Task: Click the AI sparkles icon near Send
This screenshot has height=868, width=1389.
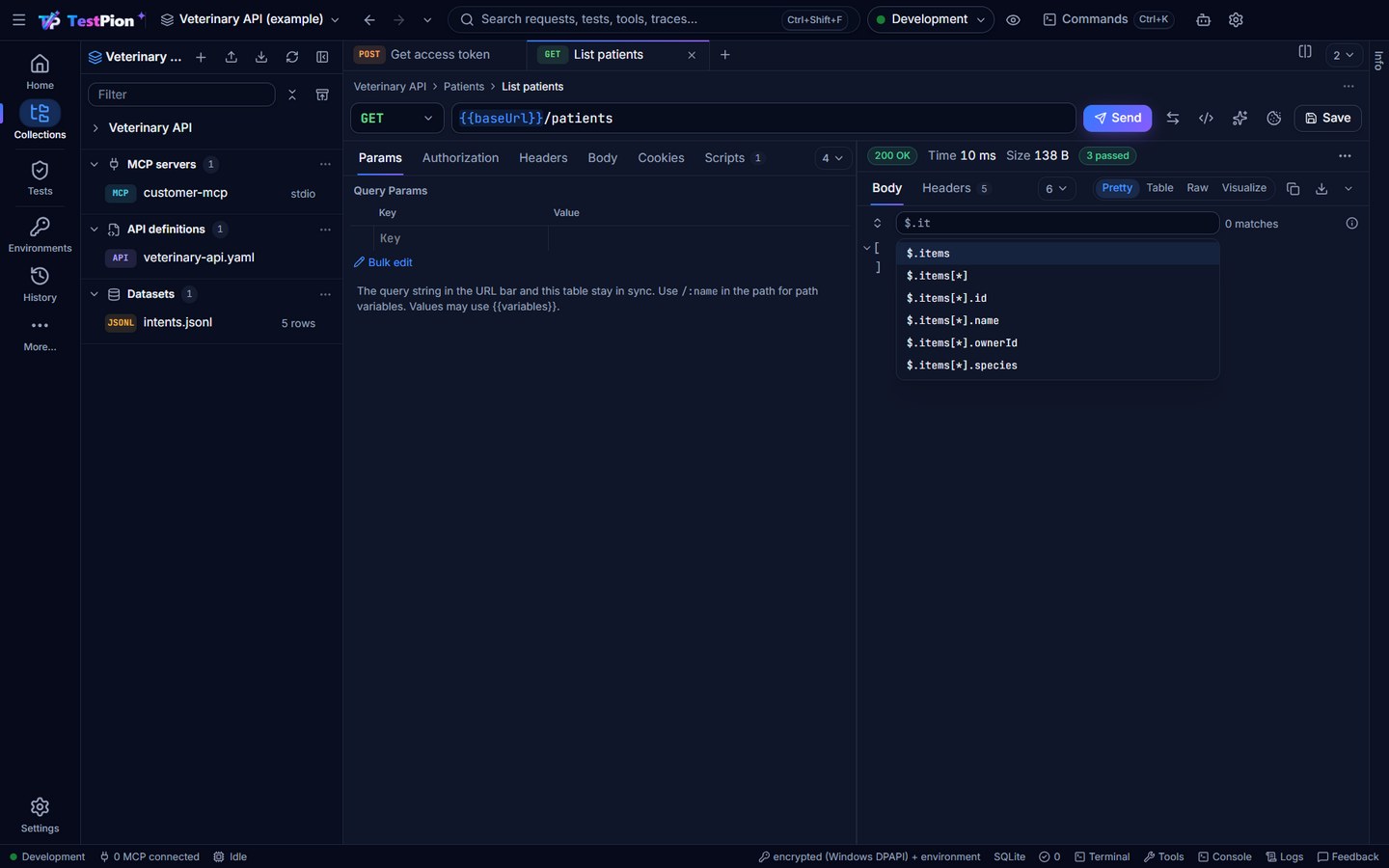Action: 1239,118
